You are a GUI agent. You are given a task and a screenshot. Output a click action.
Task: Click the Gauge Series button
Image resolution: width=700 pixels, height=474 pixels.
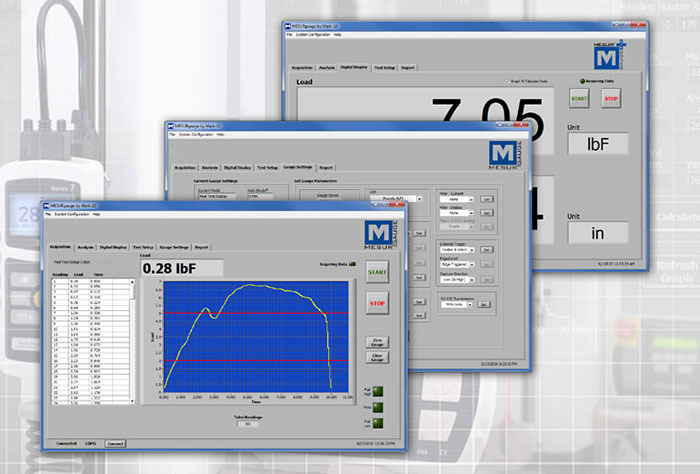329,195
